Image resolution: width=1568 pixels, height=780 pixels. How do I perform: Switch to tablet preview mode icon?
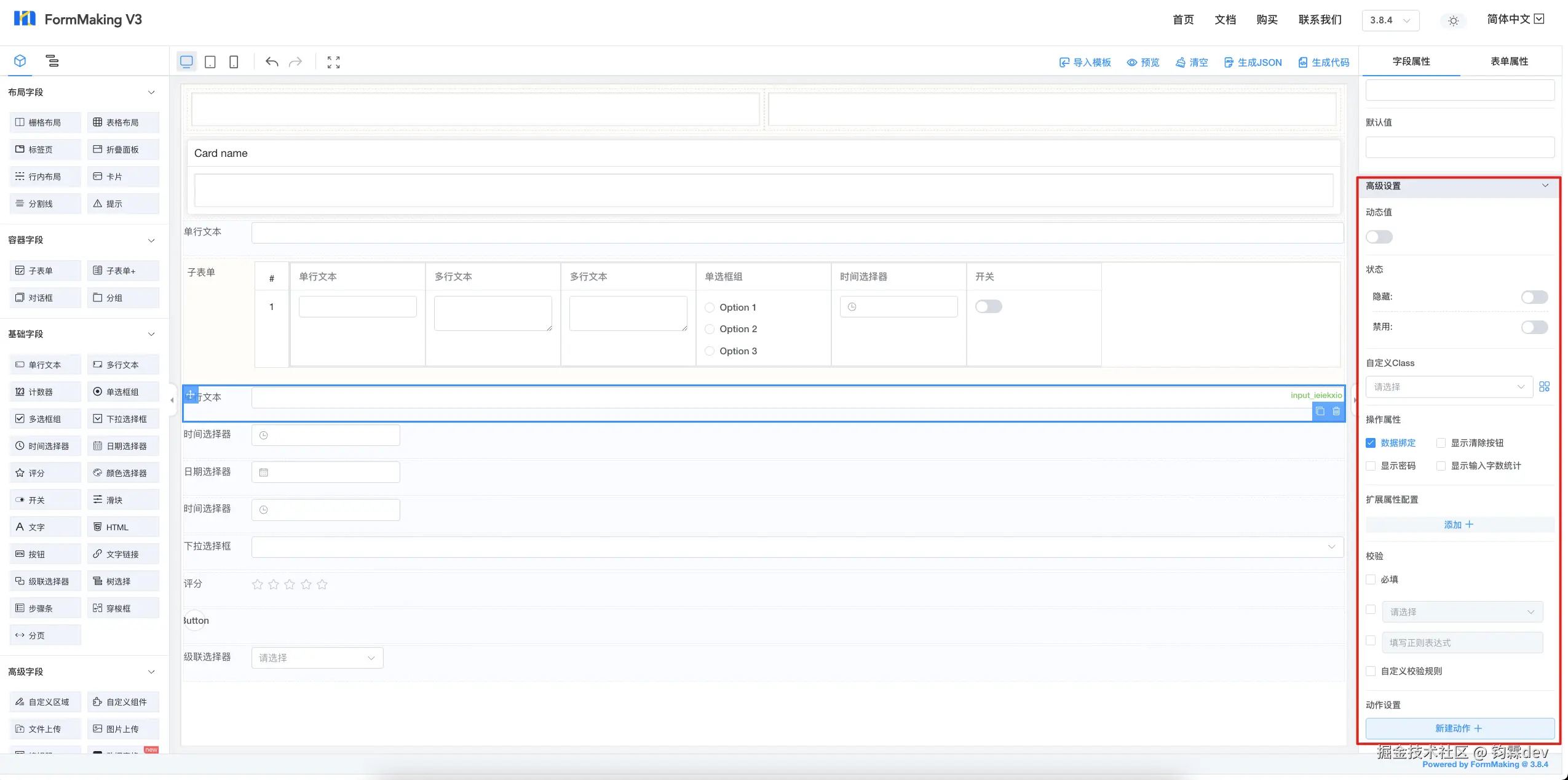[210, 62]
